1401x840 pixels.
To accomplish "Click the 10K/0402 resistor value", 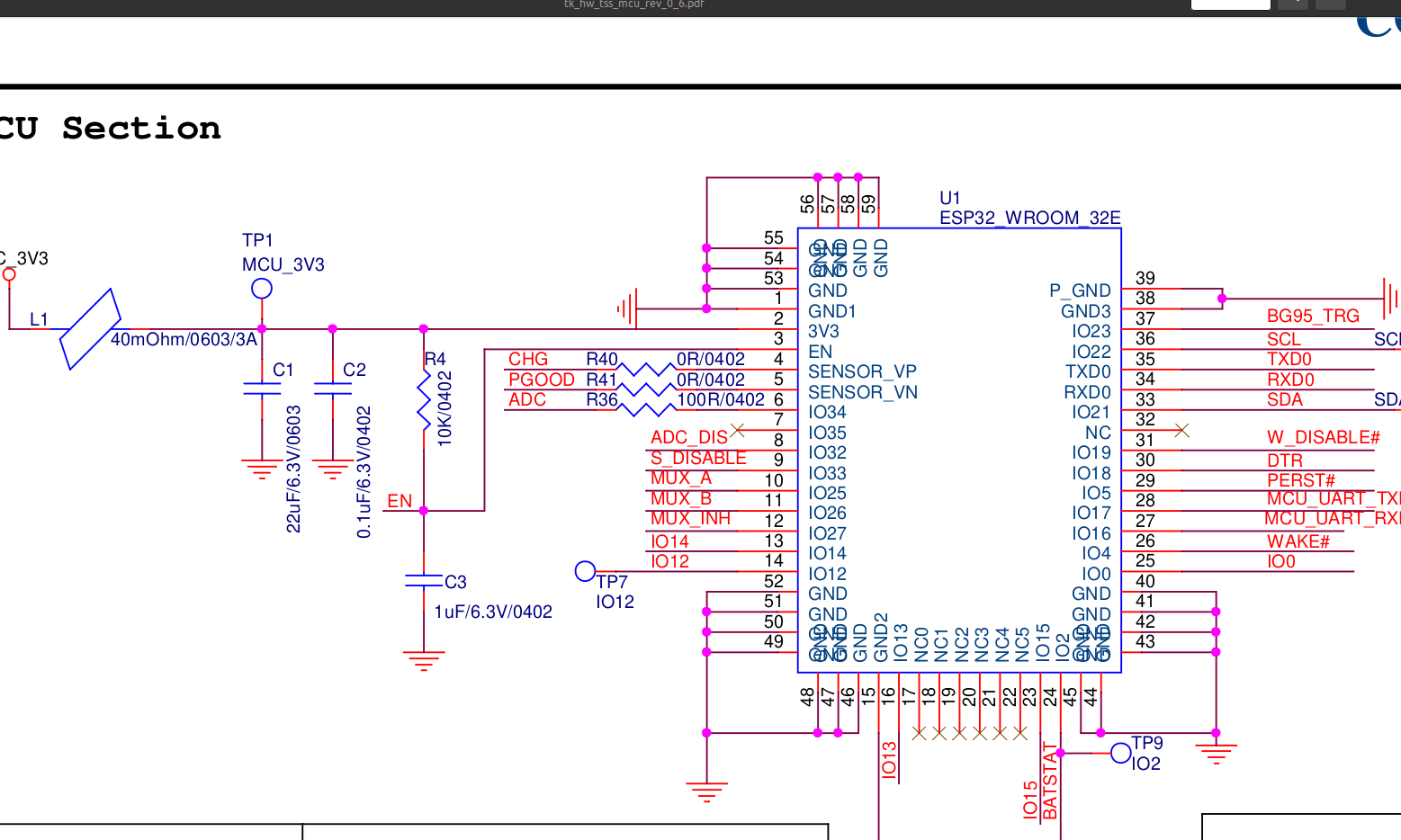I will [x=445, y=408].
